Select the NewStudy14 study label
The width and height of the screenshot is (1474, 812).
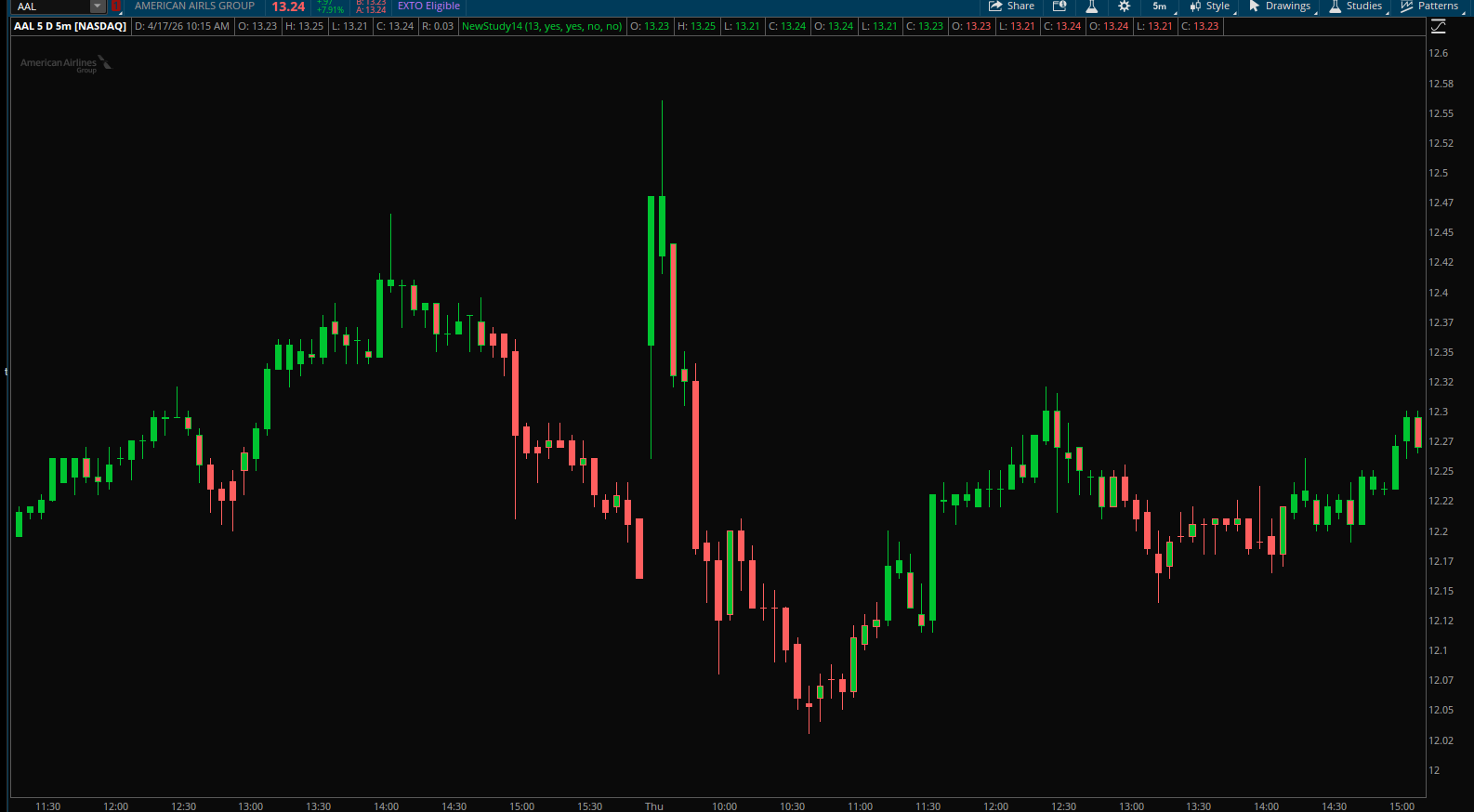coord(541,26)
